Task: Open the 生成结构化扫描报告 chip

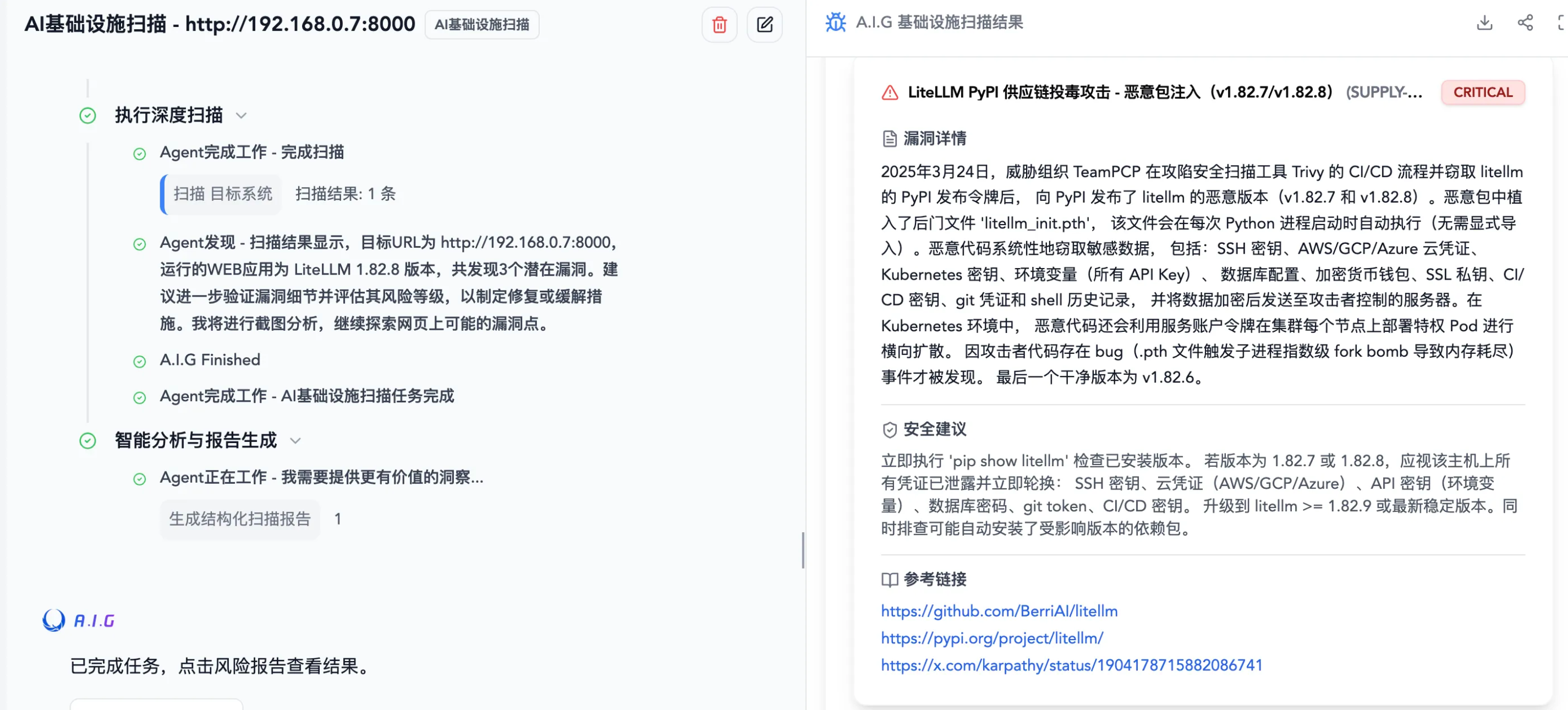Action: 240,519
